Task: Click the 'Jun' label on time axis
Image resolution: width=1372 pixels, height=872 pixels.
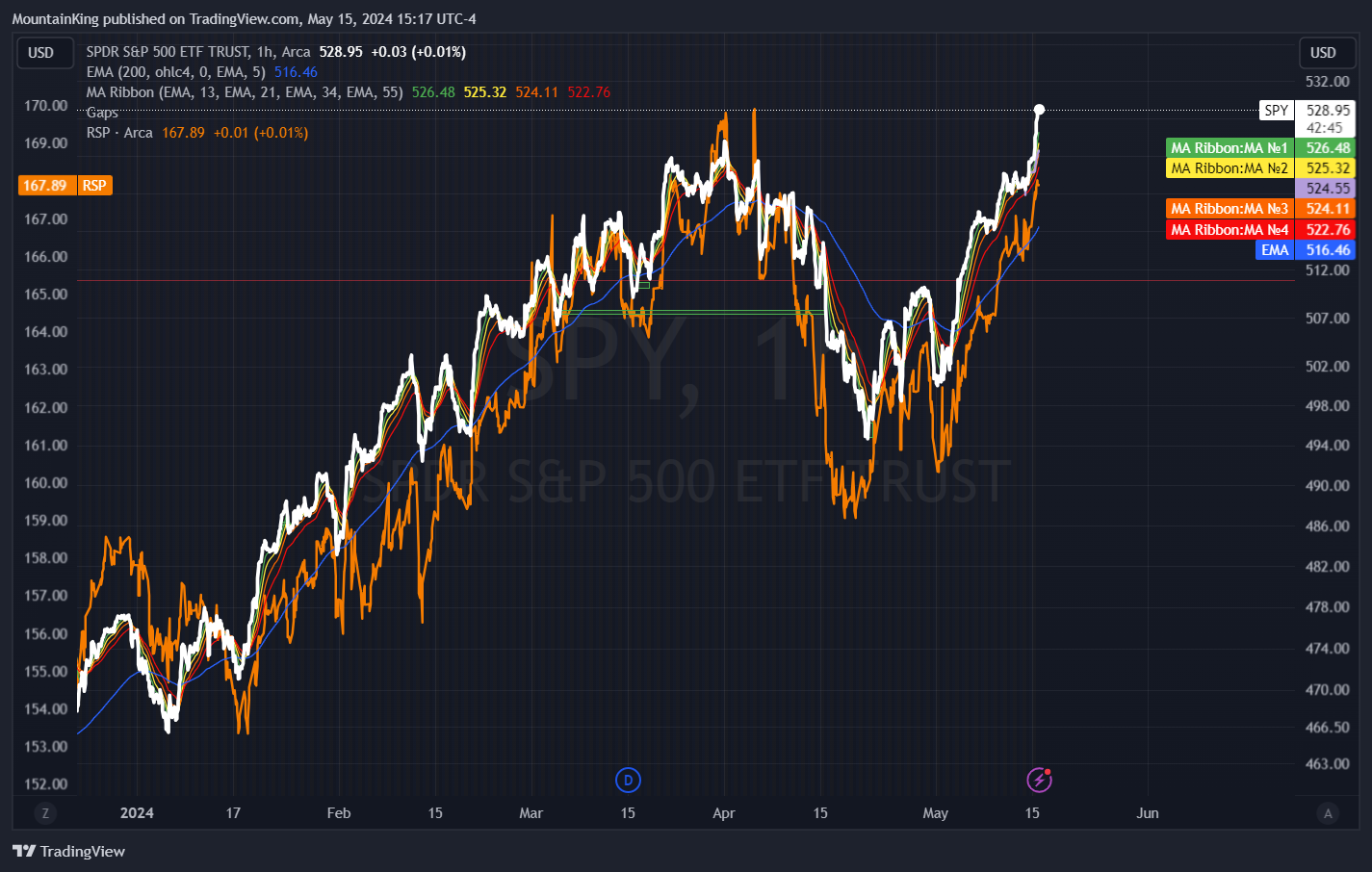Action: 1148,813
